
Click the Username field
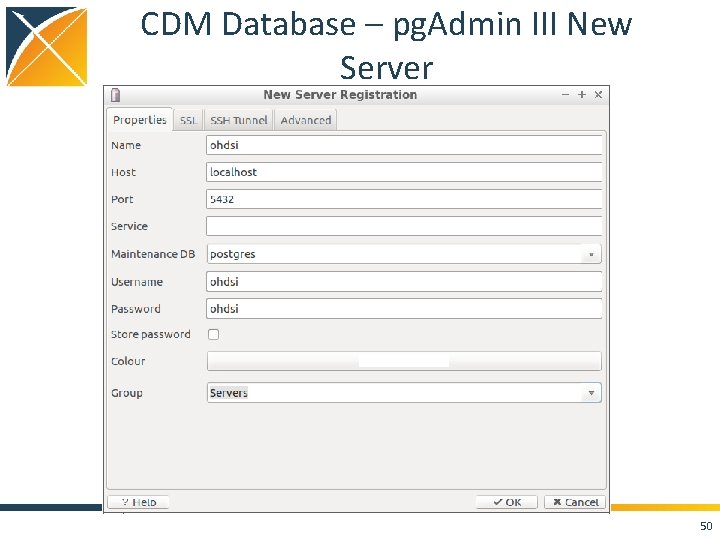pyautogui.click(x=404, y=281)
